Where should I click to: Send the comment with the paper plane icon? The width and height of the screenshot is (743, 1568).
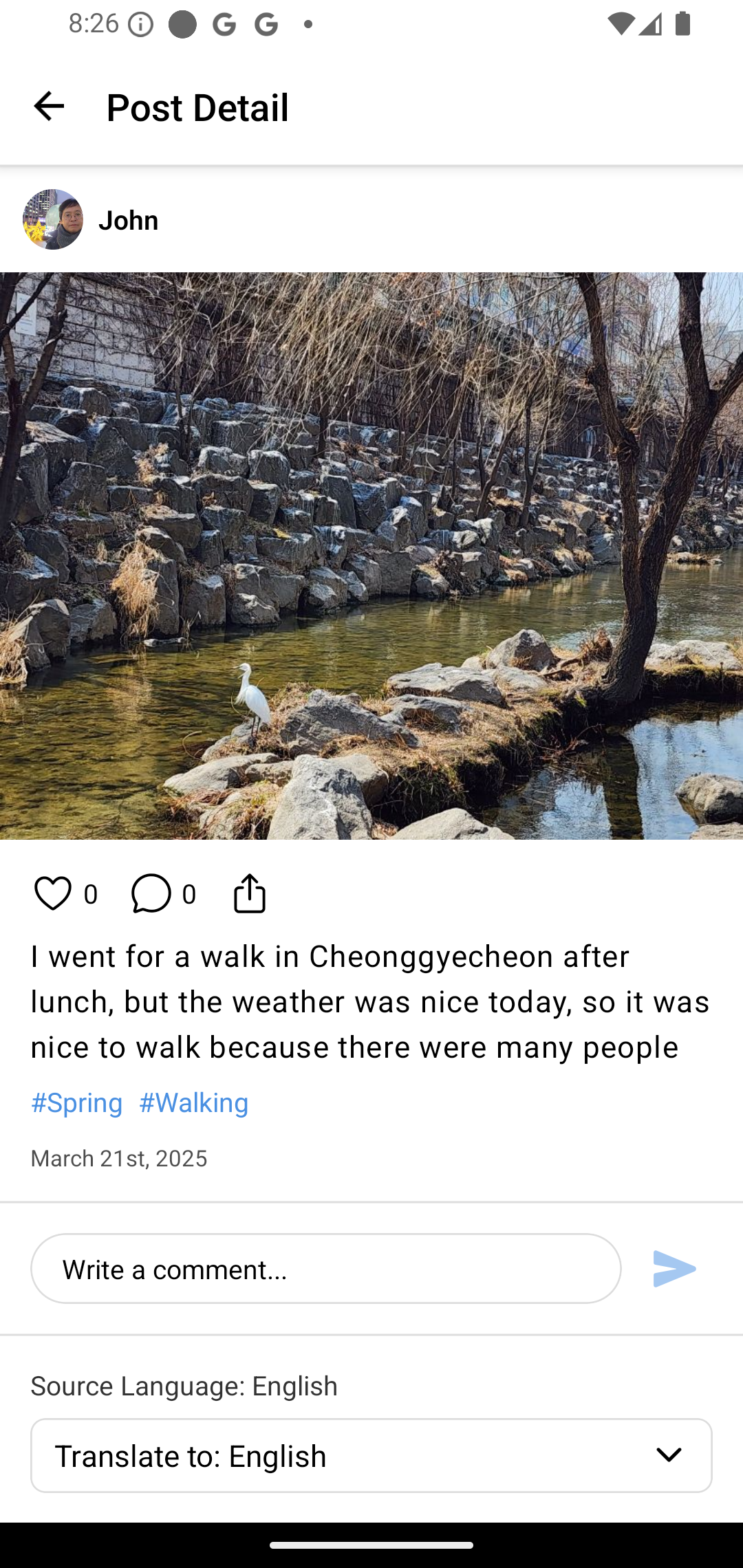coord(674,1268)
